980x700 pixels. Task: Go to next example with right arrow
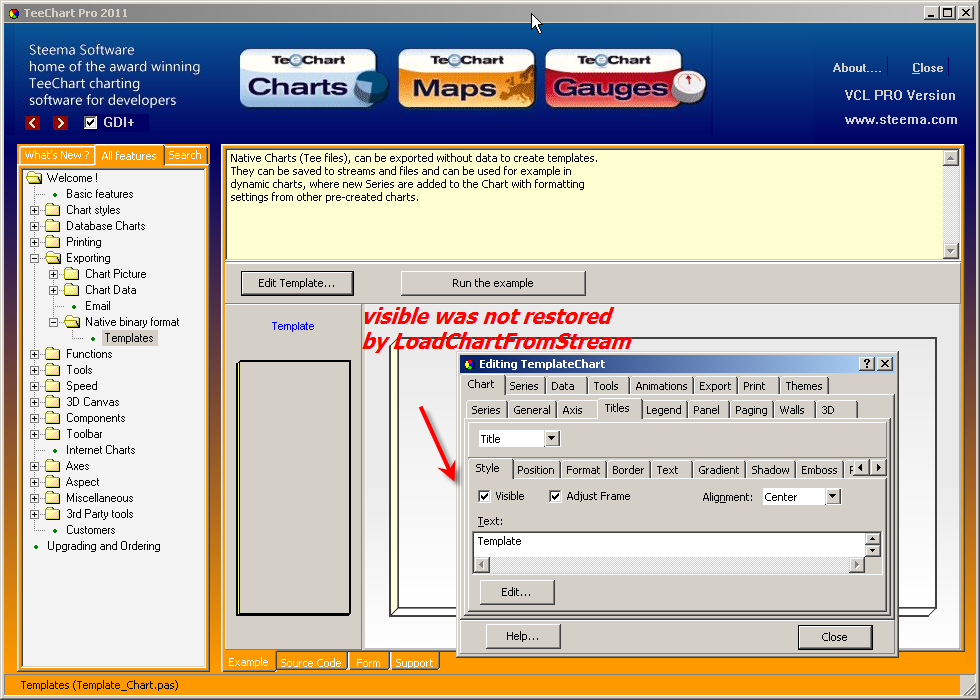click(60, 122)
